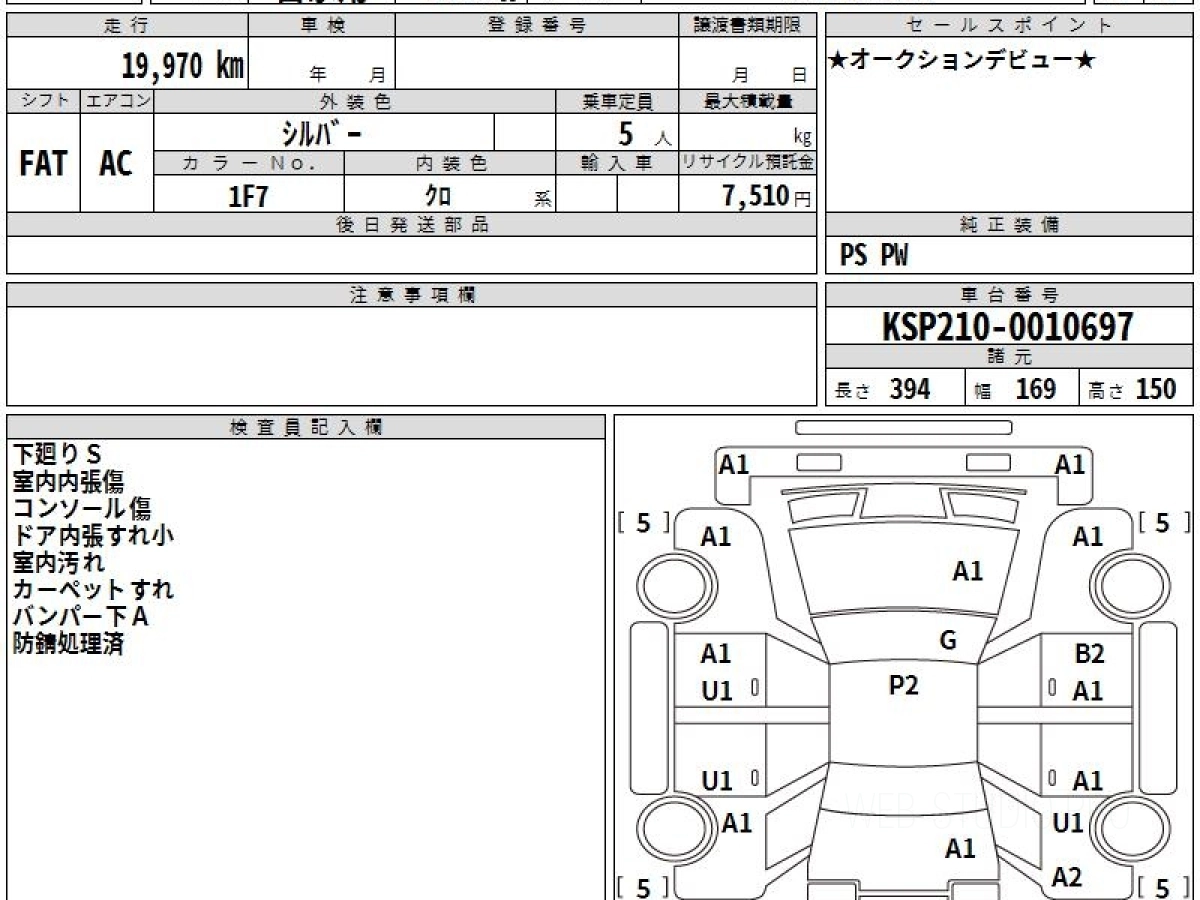This screenshot has height=900, width=1200.
Task: Click the 内装色 header cell
Action: (x=450, y=163)
